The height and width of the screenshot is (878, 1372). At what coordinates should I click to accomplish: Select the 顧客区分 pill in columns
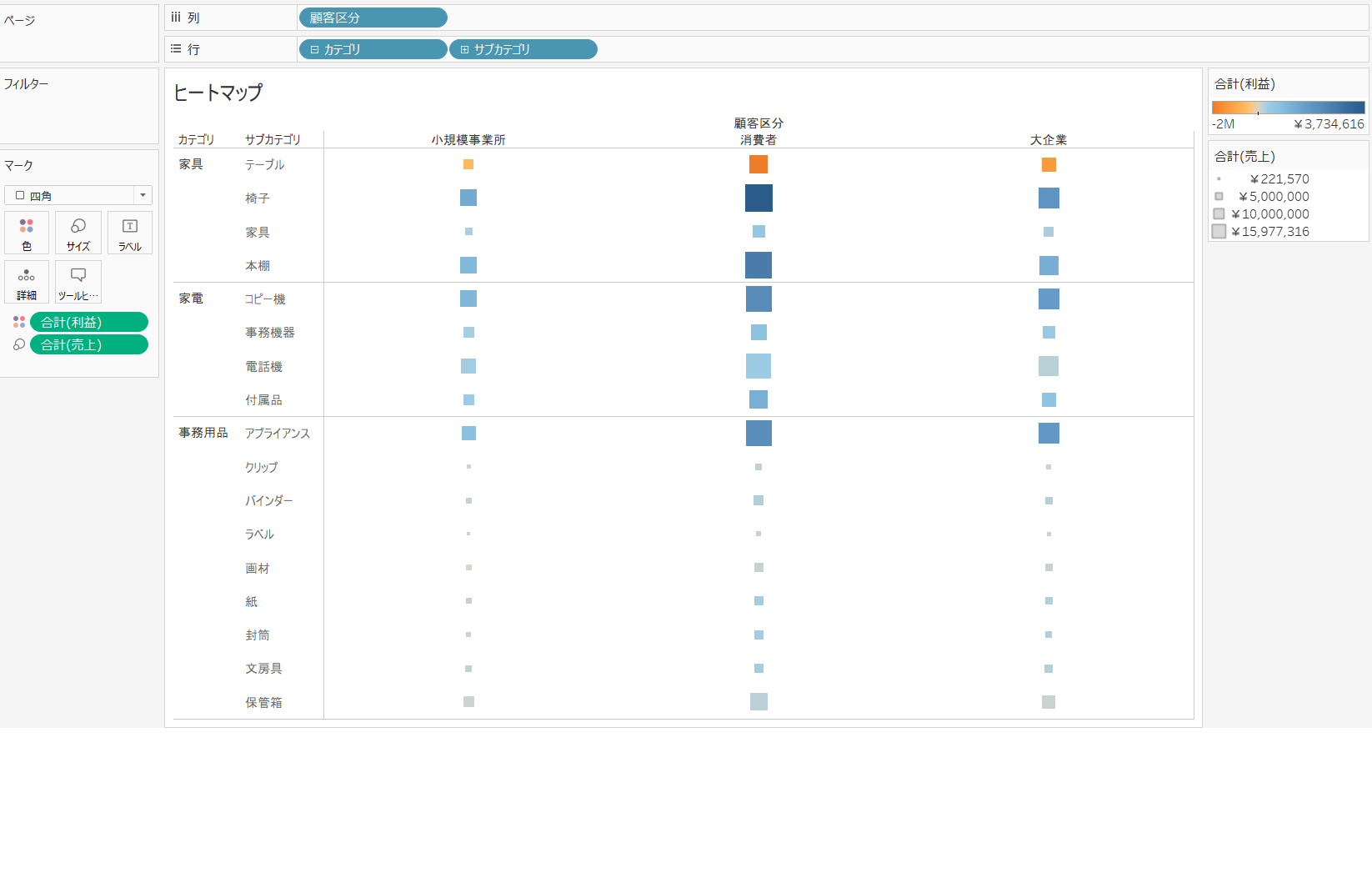click(373, 18)
